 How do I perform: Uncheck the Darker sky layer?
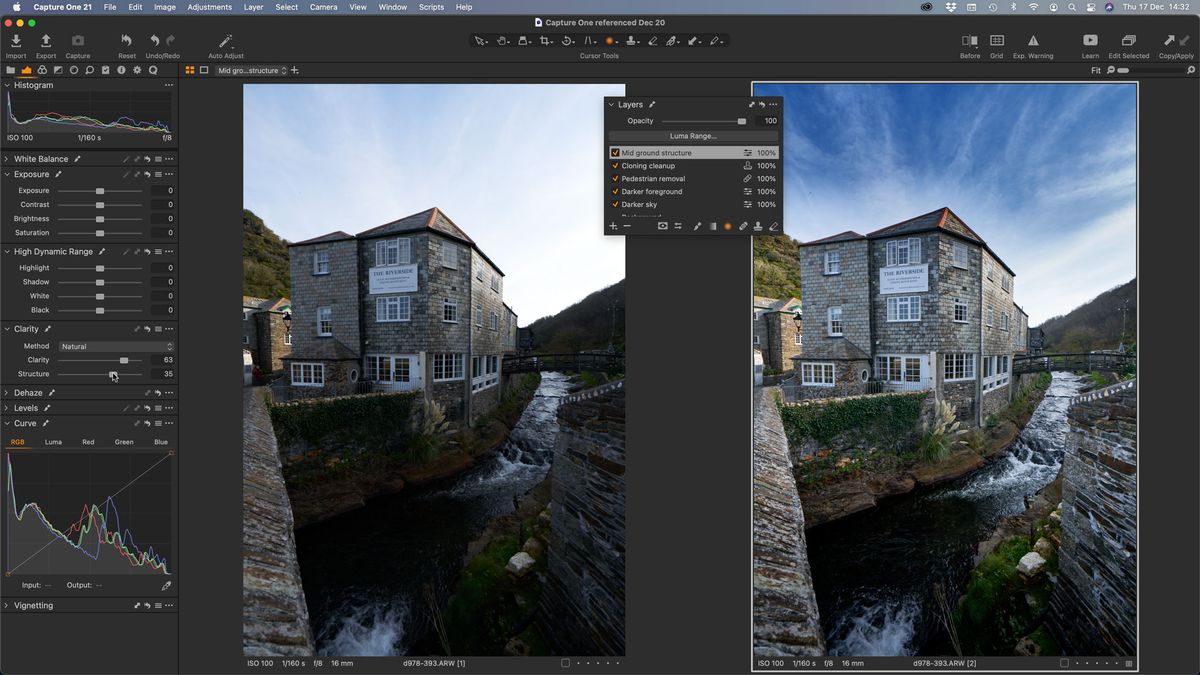615,204
